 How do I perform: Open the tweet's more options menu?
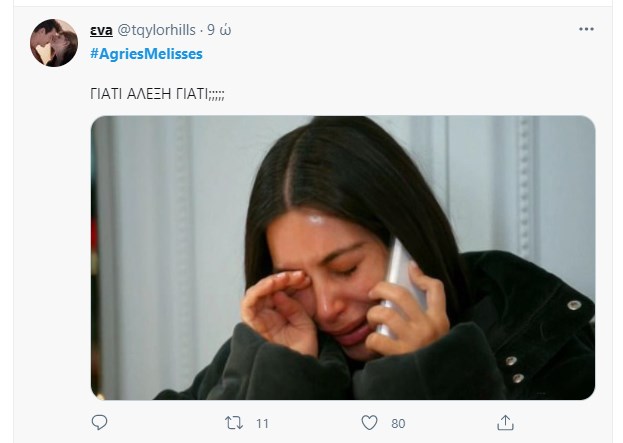(x=586, y=30)
